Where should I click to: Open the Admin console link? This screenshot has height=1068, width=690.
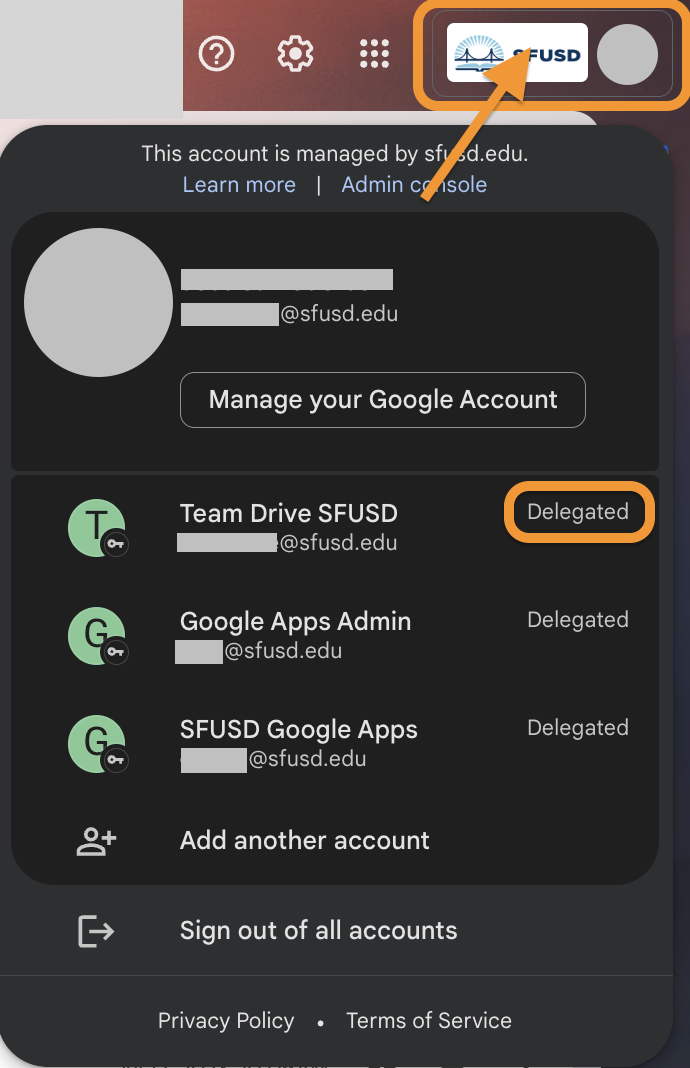(x=414, y=185)
